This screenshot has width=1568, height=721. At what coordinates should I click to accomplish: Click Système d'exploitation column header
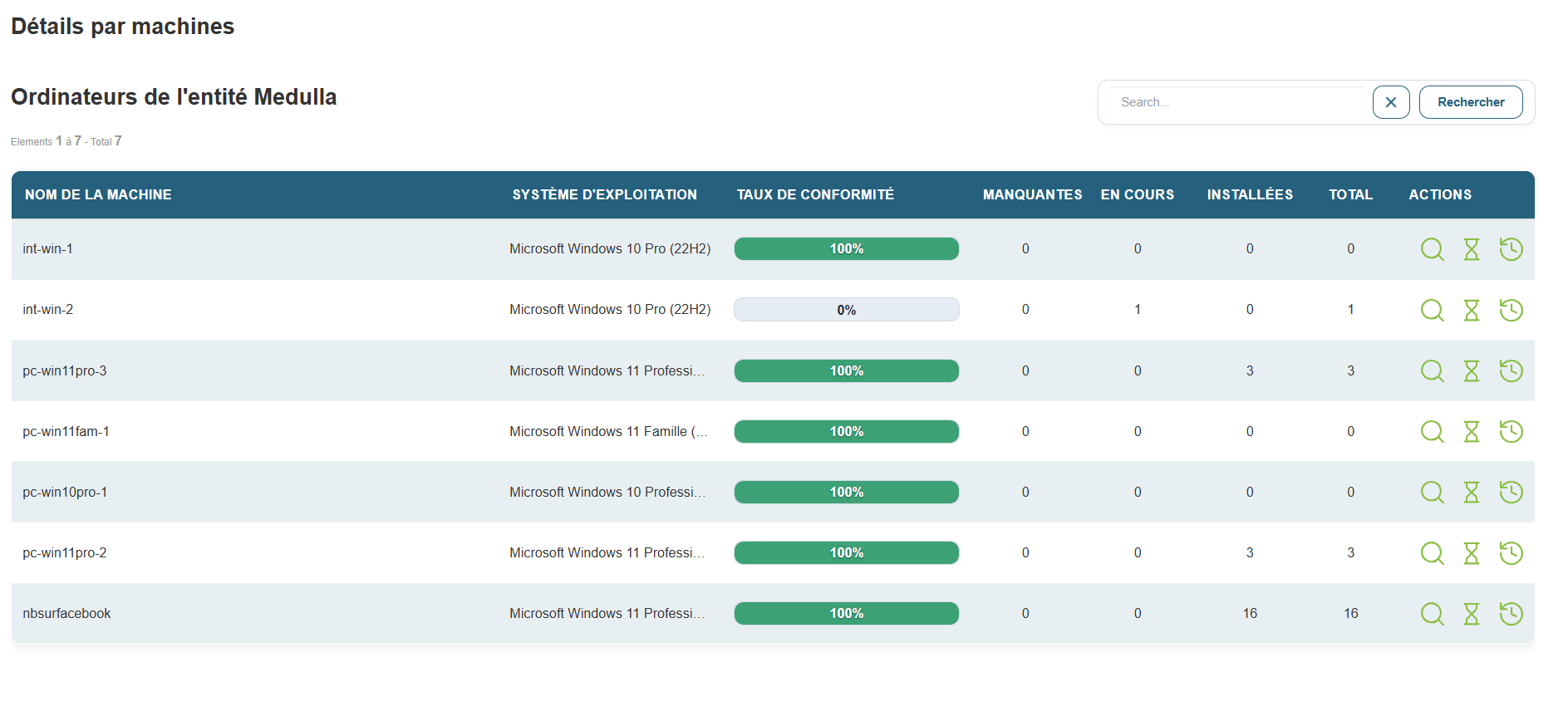pos(604,194)
